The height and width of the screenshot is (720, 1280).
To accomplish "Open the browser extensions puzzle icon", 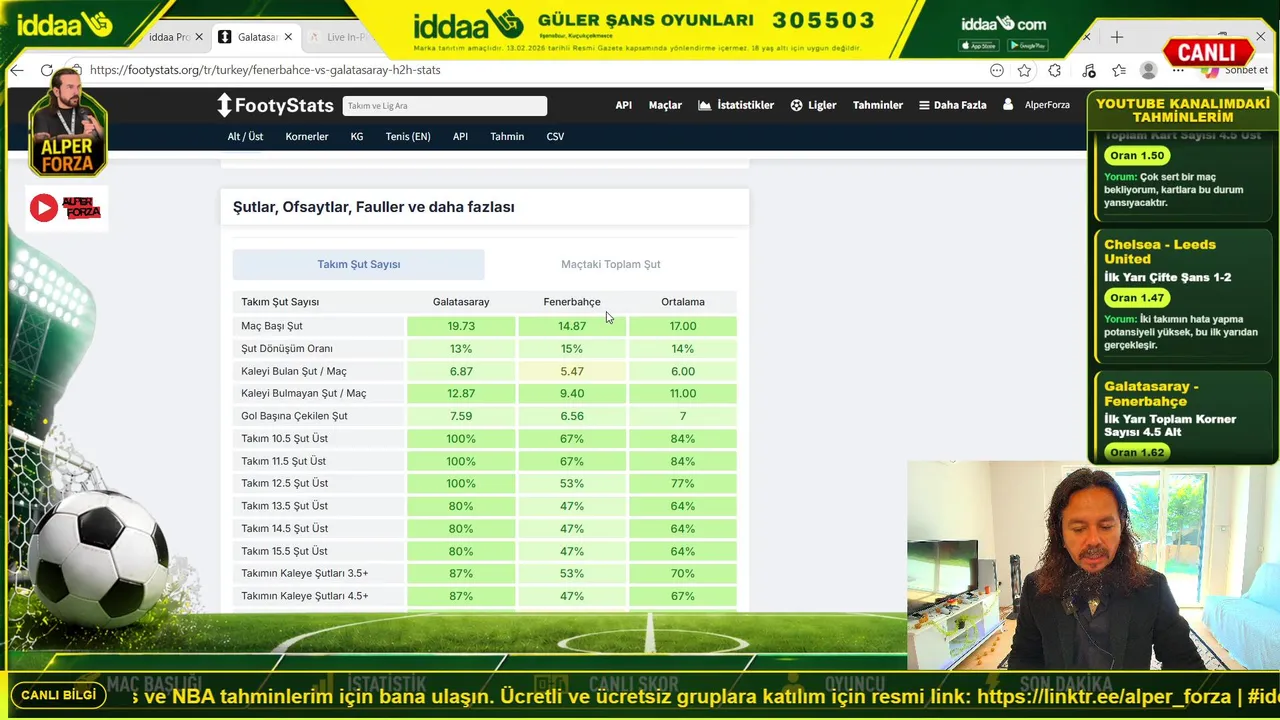I will coord(1055,70).
